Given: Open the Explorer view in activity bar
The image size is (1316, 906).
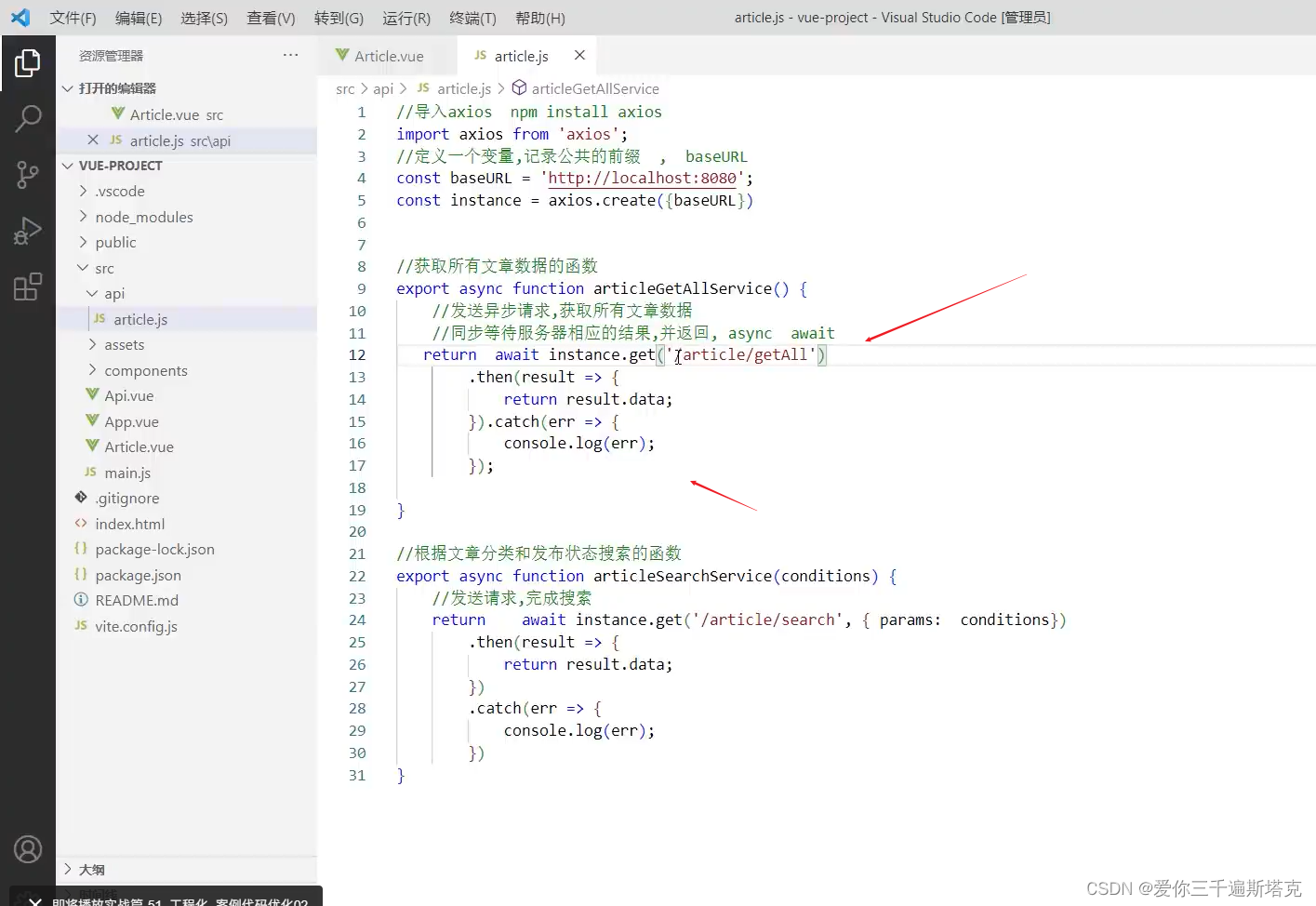Looking at the screenshot, I should pos(28,63).
